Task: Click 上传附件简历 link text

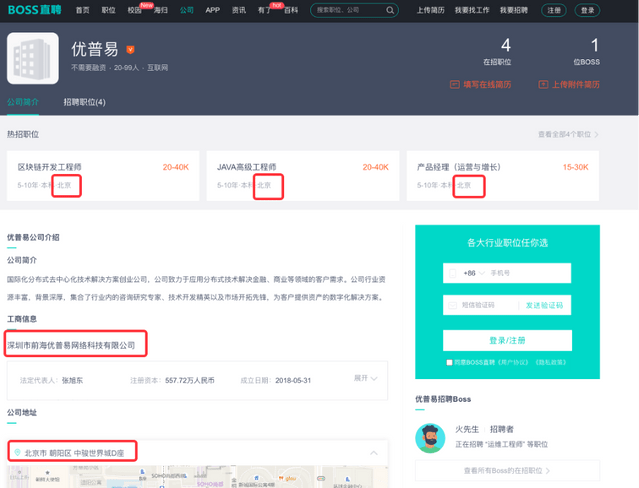Action: [575, 84]
